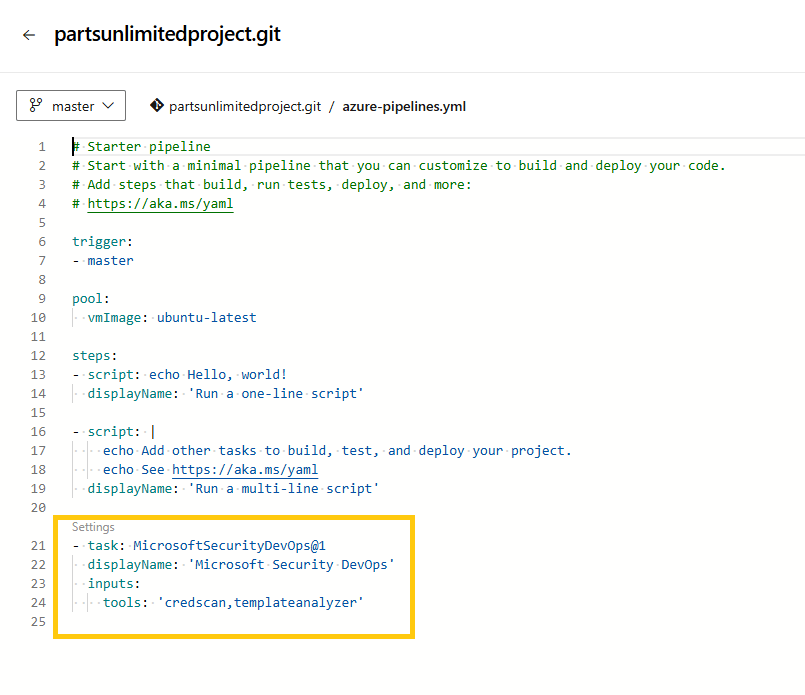Viewport: 805px width, 695px height.
Task: Click line number 25 in the gutter
Action: point(39,622)
